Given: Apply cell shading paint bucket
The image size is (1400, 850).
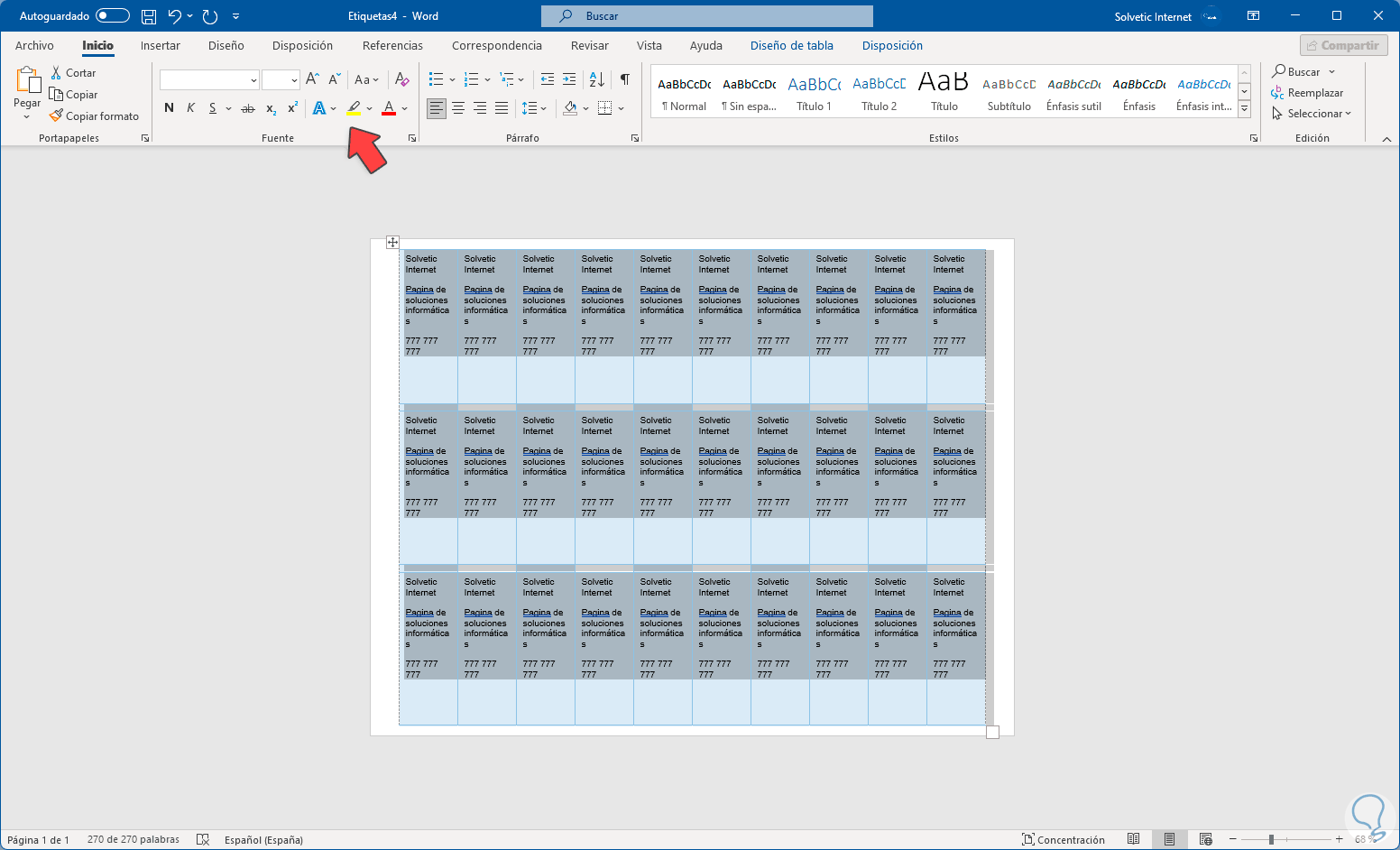Looking at the screenshot, I should tap(570, 108).
